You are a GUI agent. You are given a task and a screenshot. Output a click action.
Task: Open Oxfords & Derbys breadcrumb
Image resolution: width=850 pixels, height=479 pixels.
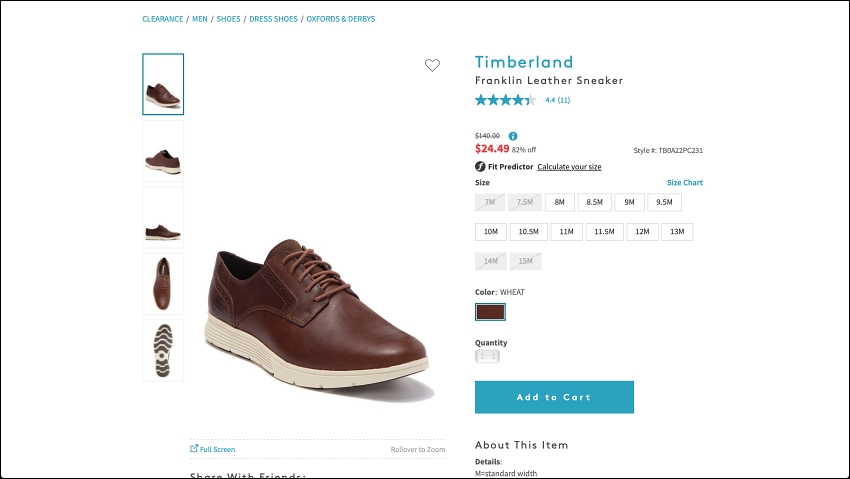click(x=340, y=19)
